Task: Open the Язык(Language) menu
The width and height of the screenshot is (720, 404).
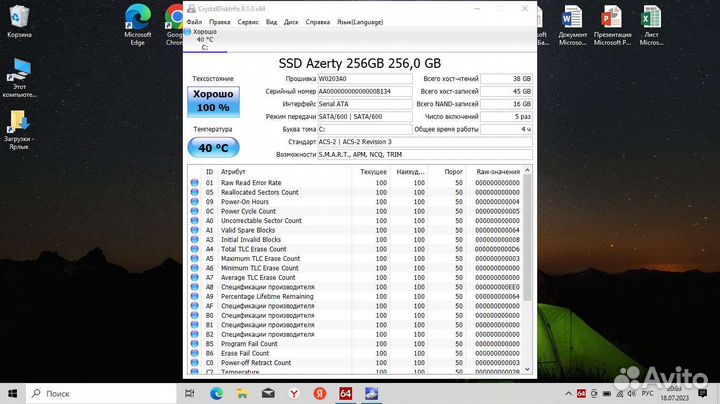Action: click(x=360, y=22)
